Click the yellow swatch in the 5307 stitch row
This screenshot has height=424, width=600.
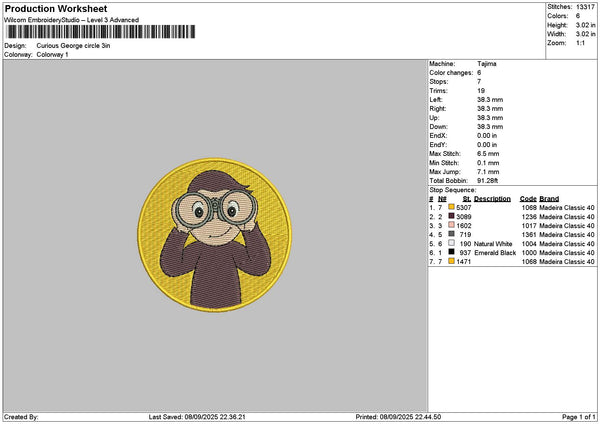click(451, 207)
